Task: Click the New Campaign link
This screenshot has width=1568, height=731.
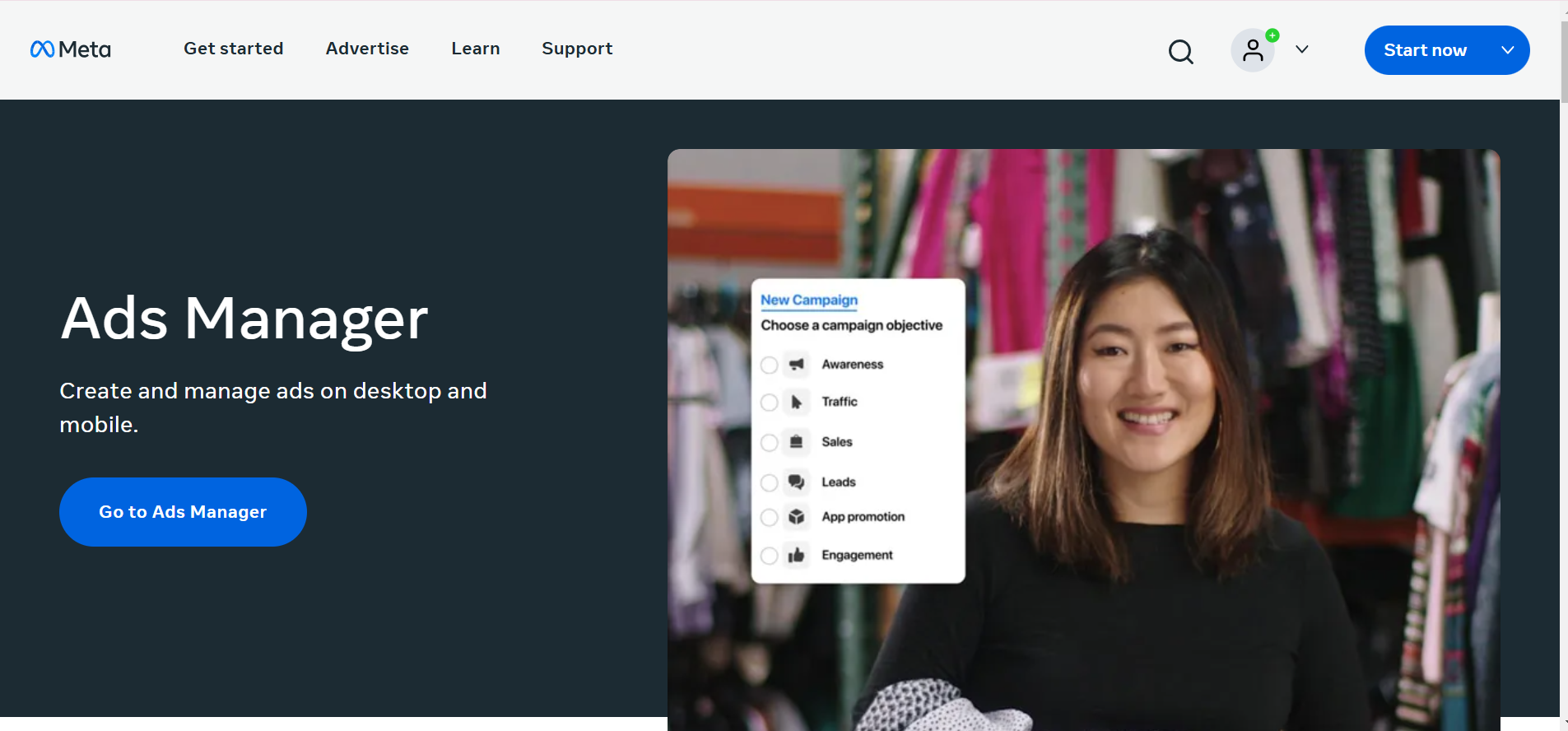Action: click(x=809, y=300)
